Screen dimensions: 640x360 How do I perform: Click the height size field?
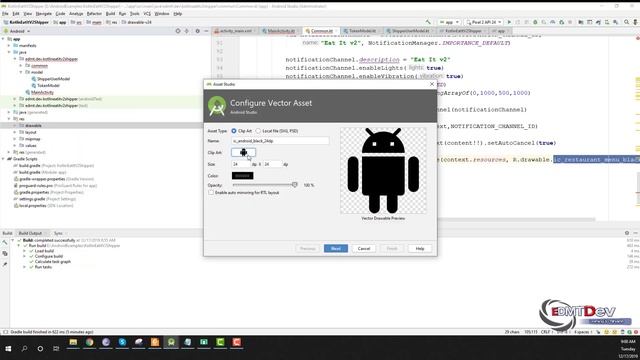(x=273, y=164)
